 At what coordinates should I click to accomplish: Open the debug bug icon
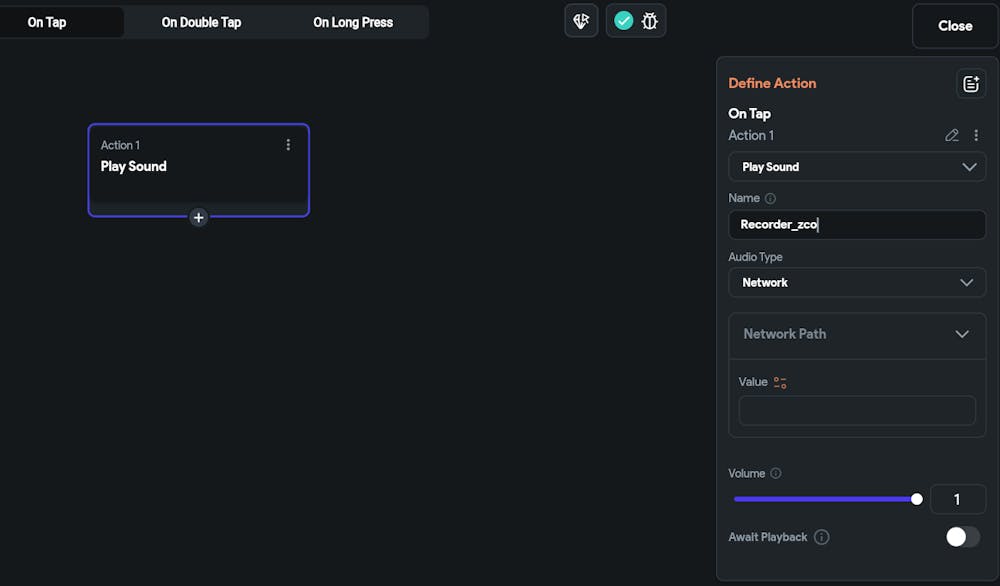649,21
